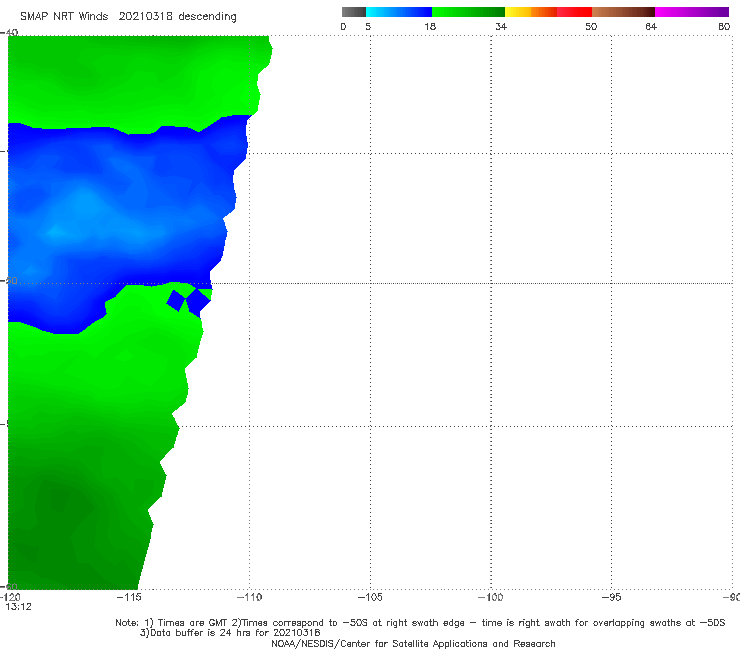Screen dimensions: 740x650
Task: Click the color bar label '5'
Action: coord(368,26)
